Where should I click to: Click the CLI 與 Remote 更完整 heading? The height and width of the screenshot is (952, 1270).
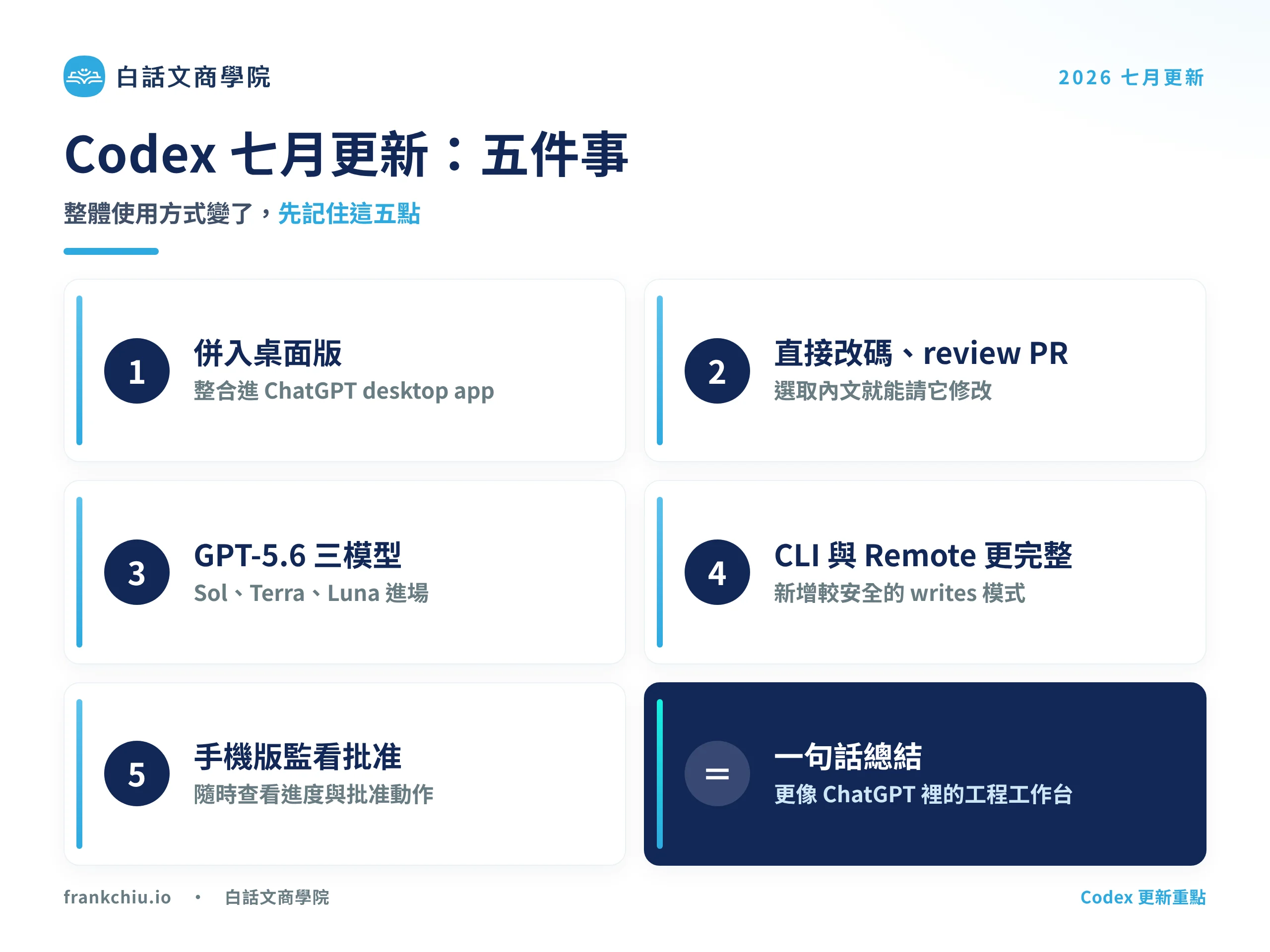923,555
